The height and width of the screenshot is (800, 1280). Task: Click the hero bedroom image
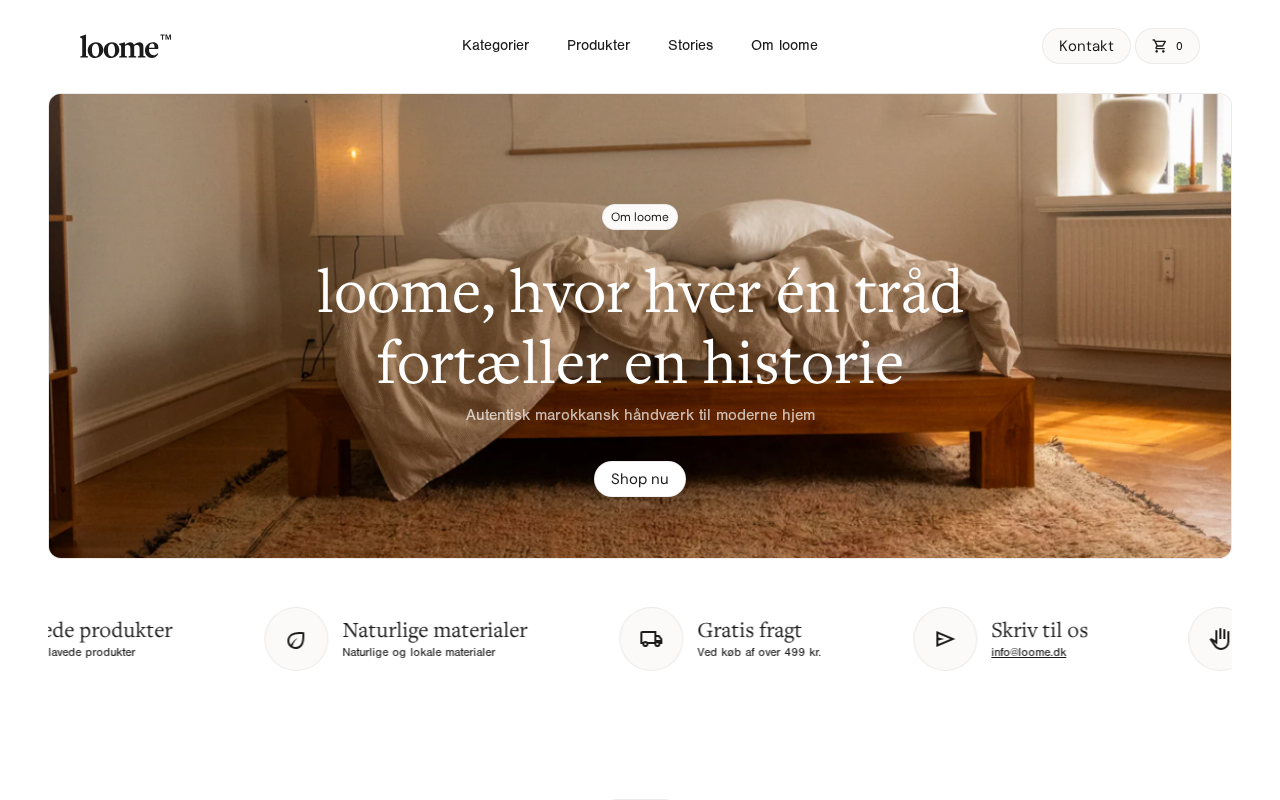point(640,326)
